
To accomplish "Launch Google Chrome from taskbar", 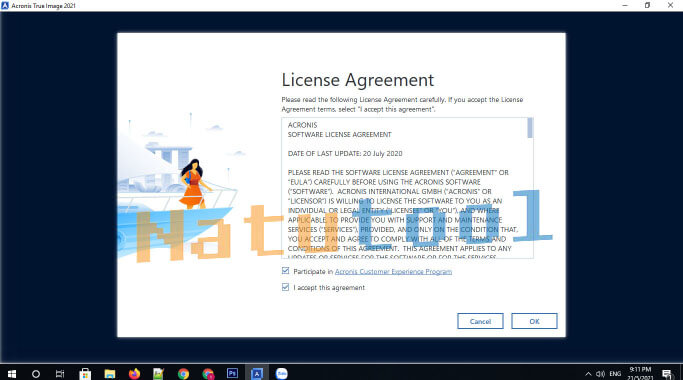I will (x=183, y=373).
